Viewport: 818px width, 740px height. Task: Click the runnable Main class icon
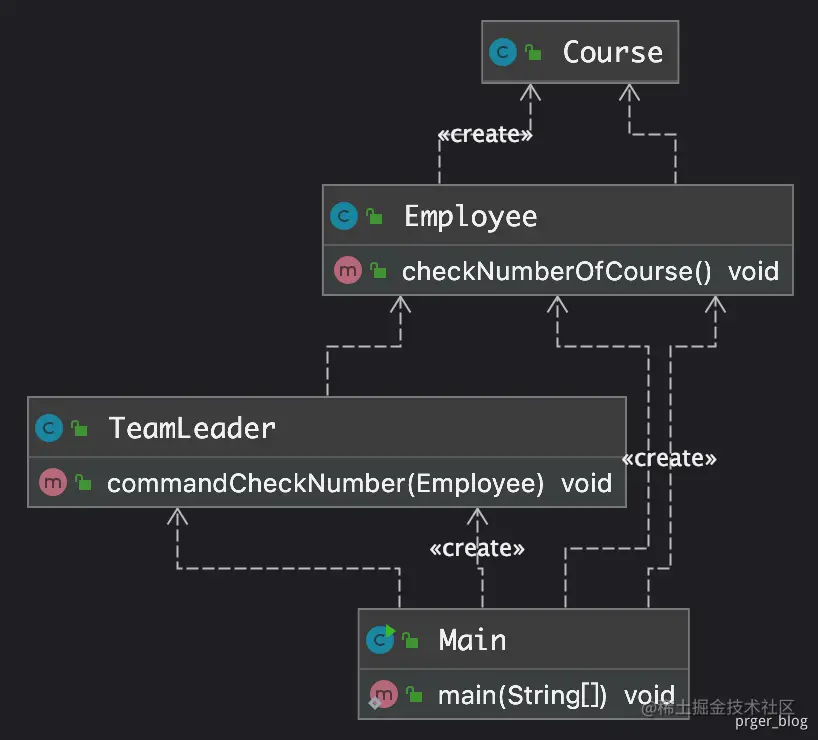pos(381,639)
